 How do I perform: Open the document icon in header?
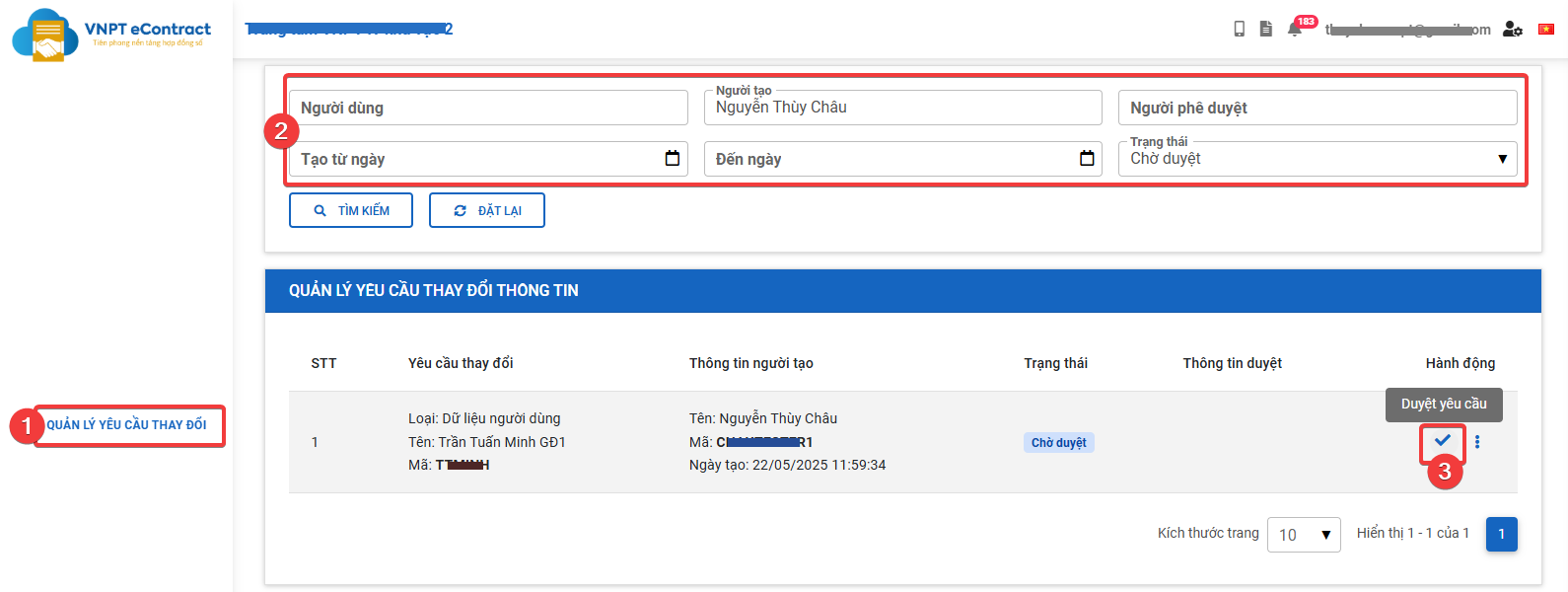[x=1266, y=30]
